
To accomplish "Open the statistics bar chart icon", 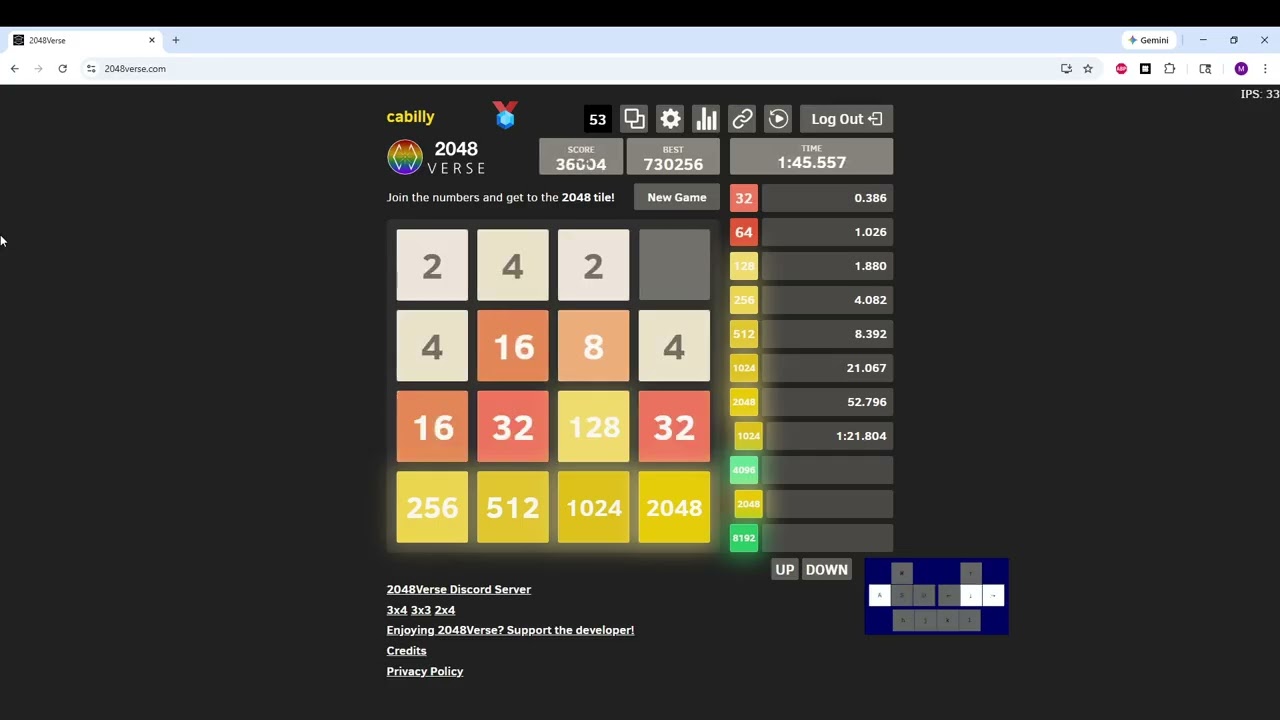I will pos(706,119).
